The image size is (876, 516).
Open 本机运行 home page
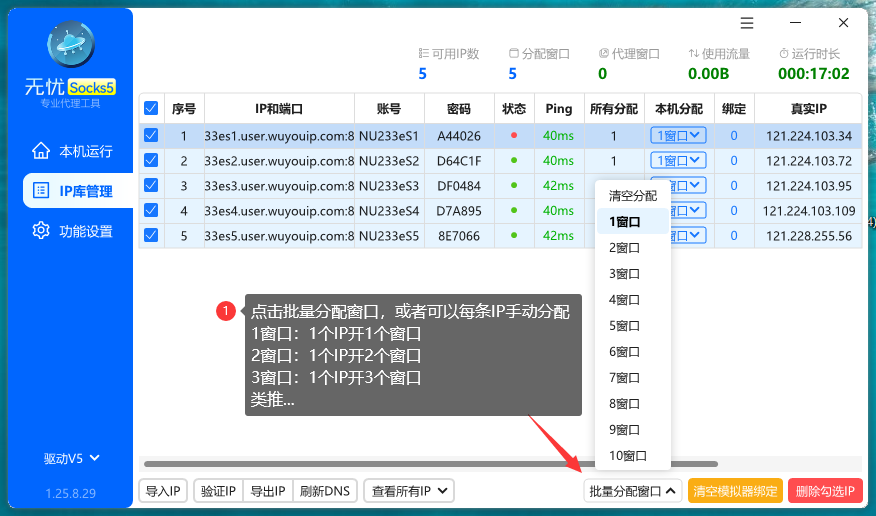coord(72,152)
